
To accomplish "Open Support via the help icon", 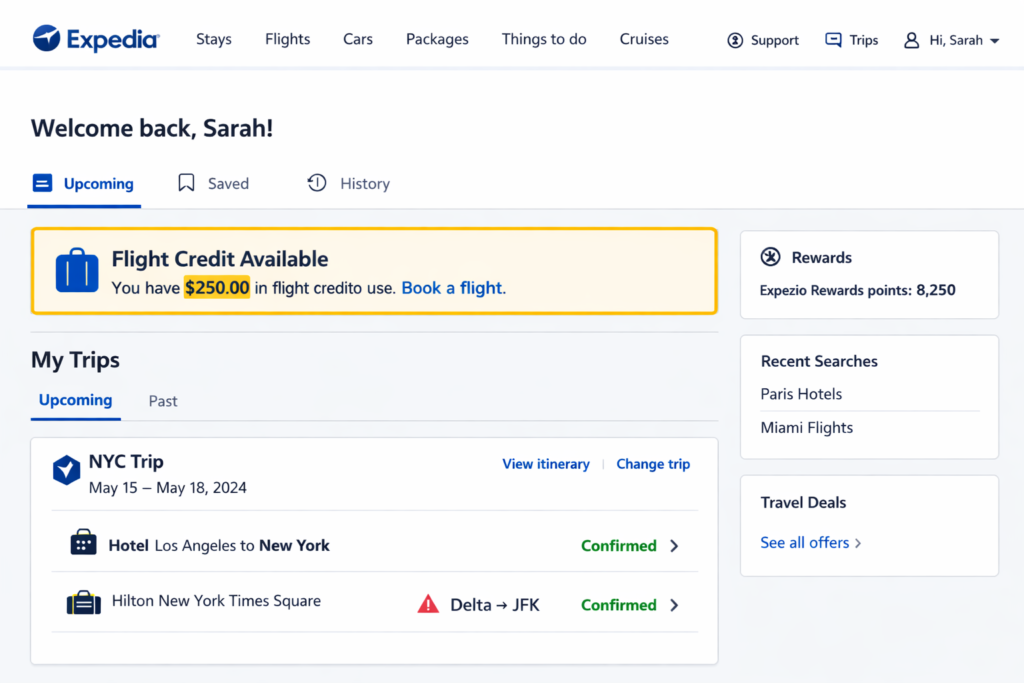I will click(x=735, y=40).
